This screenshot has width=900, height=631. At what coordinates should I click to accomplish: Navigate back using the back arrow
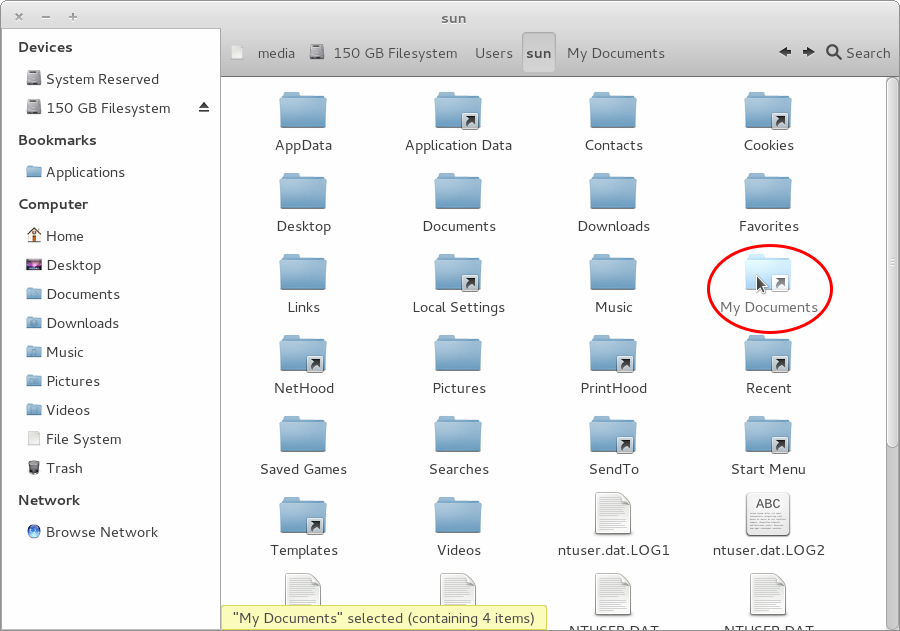[x=784, y=53]
